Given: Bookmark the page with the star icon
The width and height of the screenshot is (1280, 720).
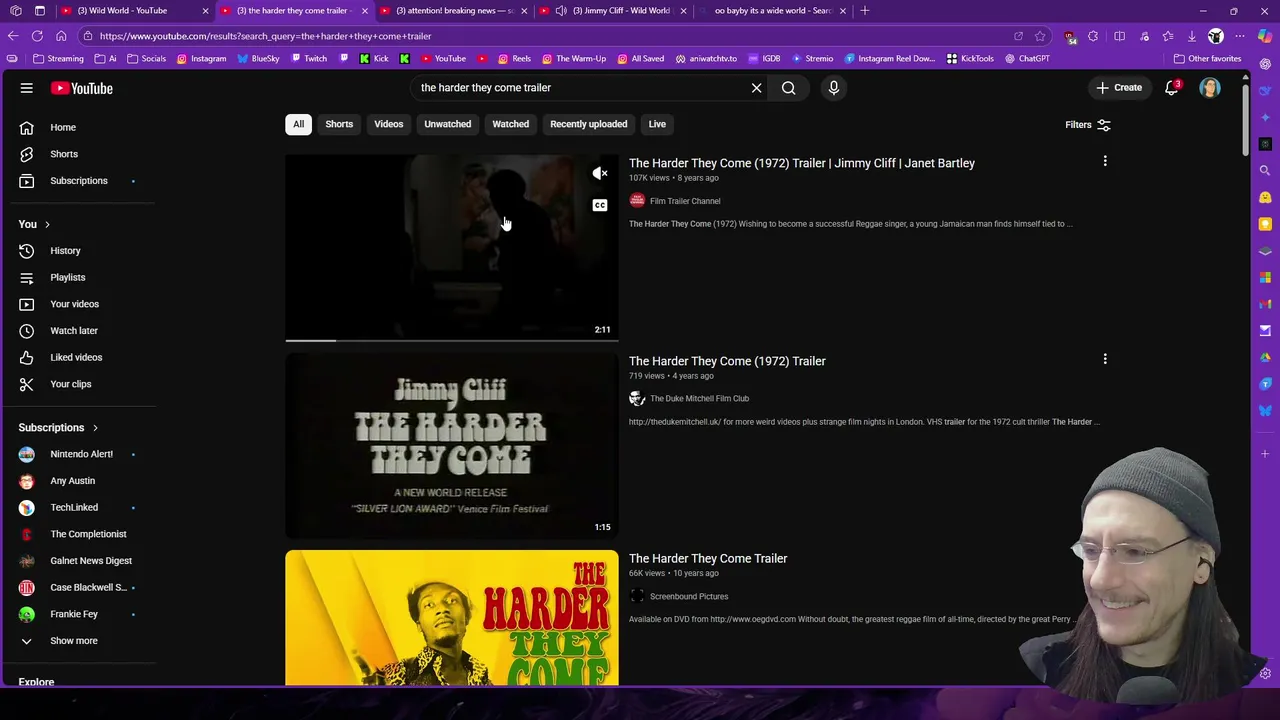Looking at the screenshot, I should coord(1040,36).
